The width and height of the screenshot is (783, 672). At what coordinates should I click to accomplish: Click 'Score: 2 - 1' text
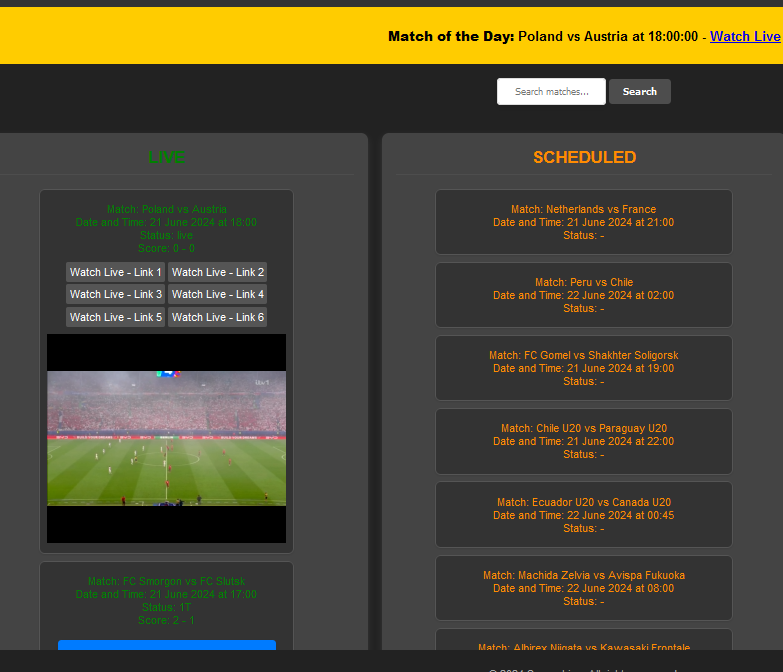(x=166, y=620)
